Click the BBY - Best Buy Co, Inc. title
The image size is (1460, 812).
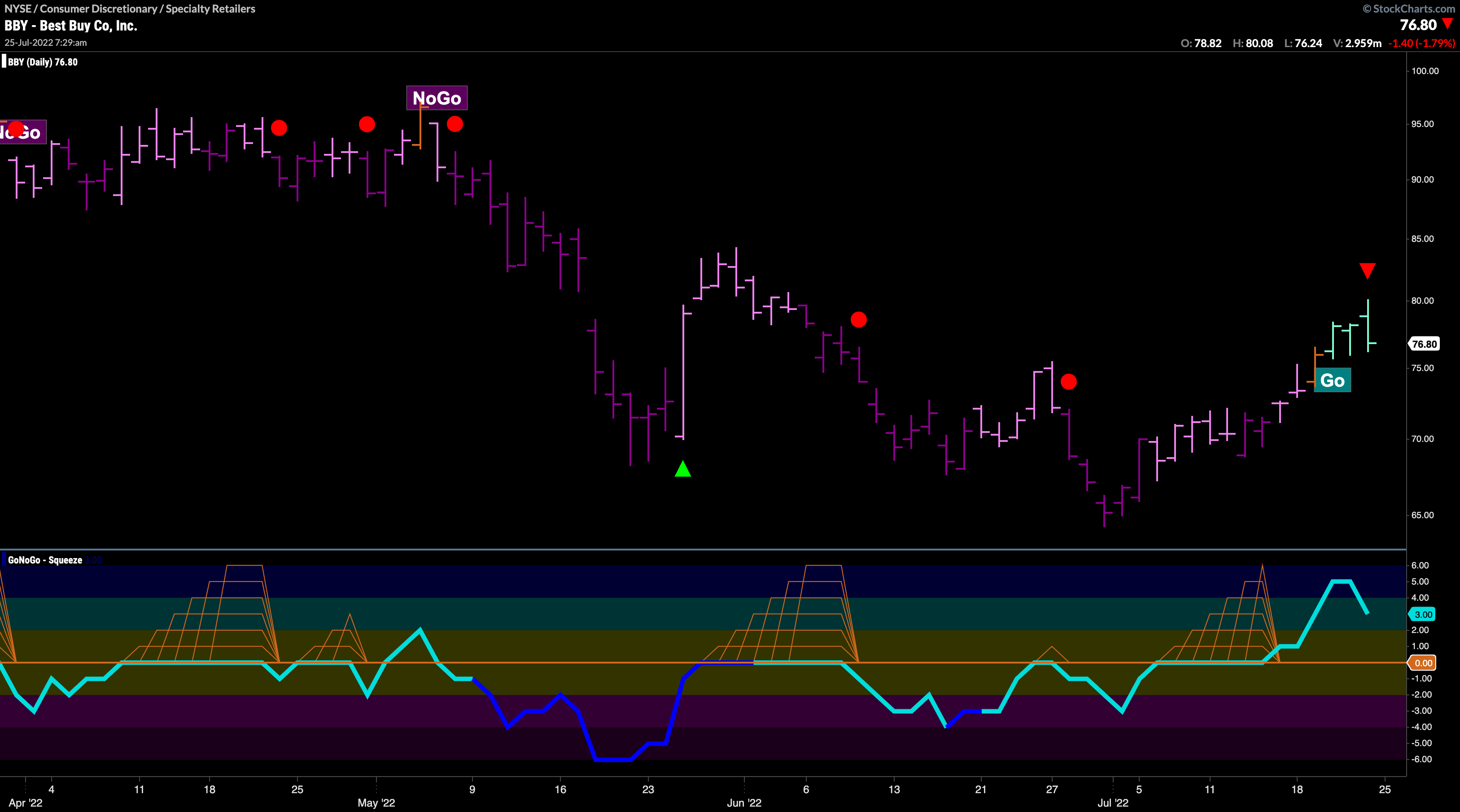tap(71, 26)
